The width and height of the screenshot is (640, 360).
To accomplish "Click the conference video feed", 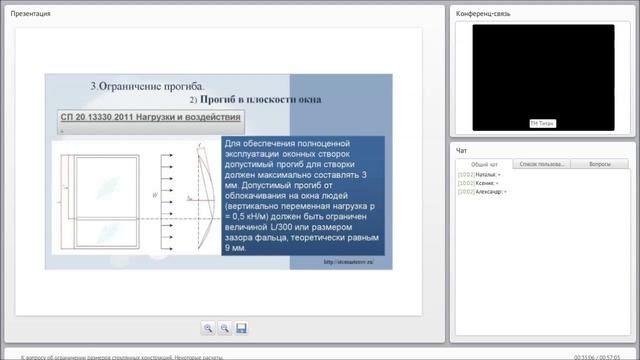I will pos(543,78).
